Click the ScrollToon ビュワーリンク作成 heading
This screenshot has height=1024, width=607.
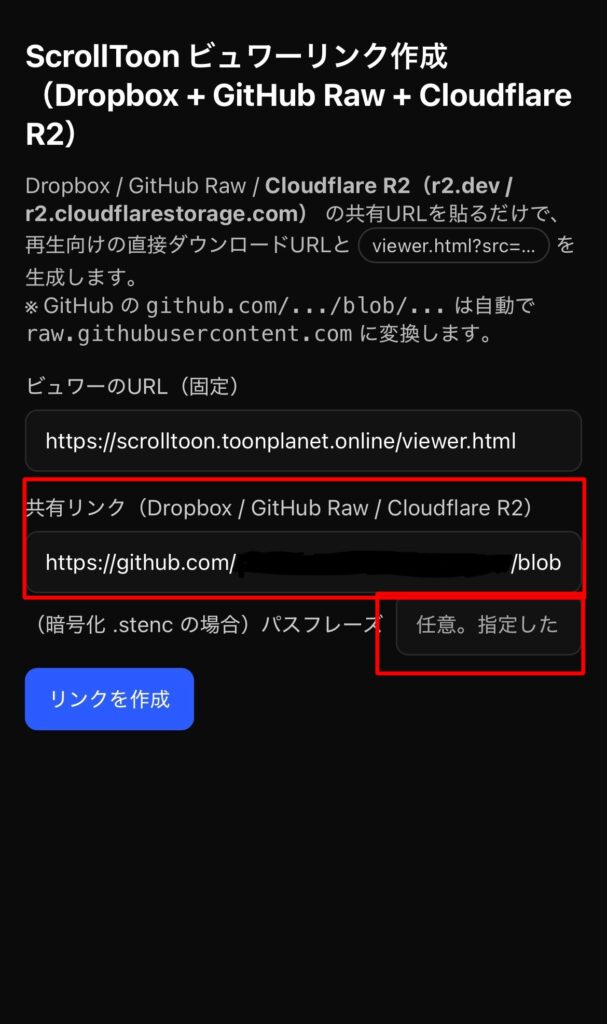point(237,57)
